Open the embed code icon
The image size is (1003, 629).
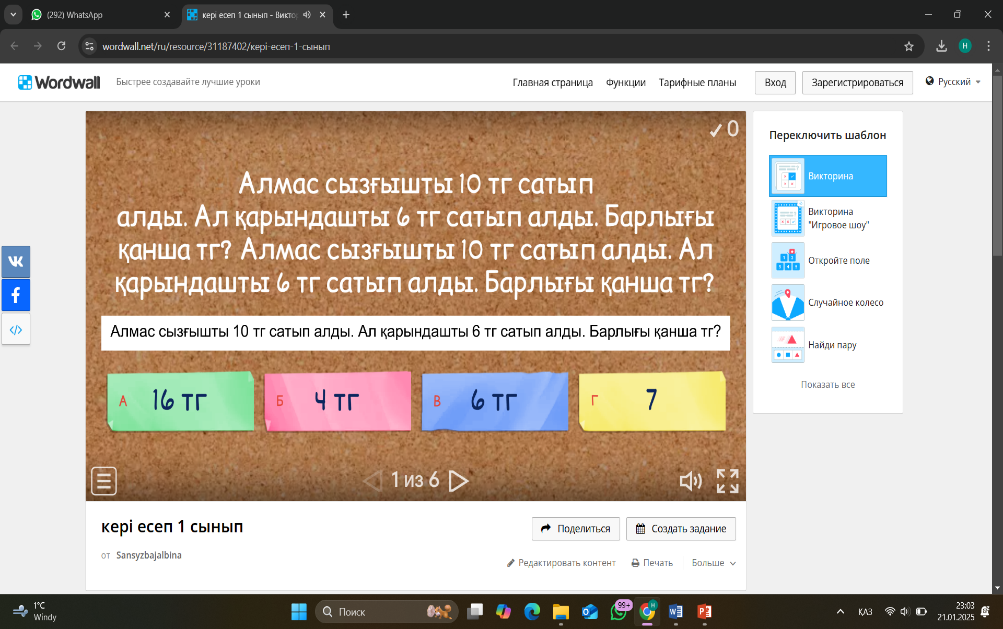tap(16, 330)
